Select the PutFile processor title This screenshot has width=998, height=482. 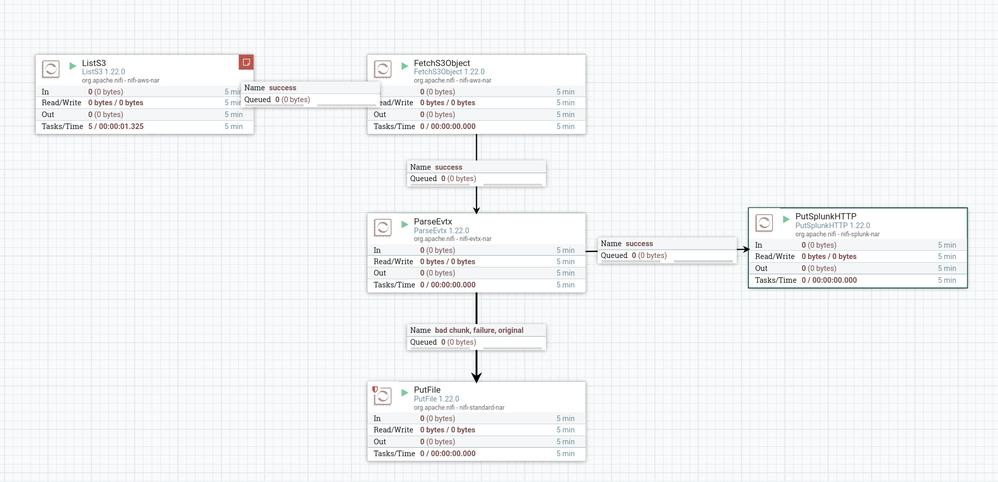[427, 390]
